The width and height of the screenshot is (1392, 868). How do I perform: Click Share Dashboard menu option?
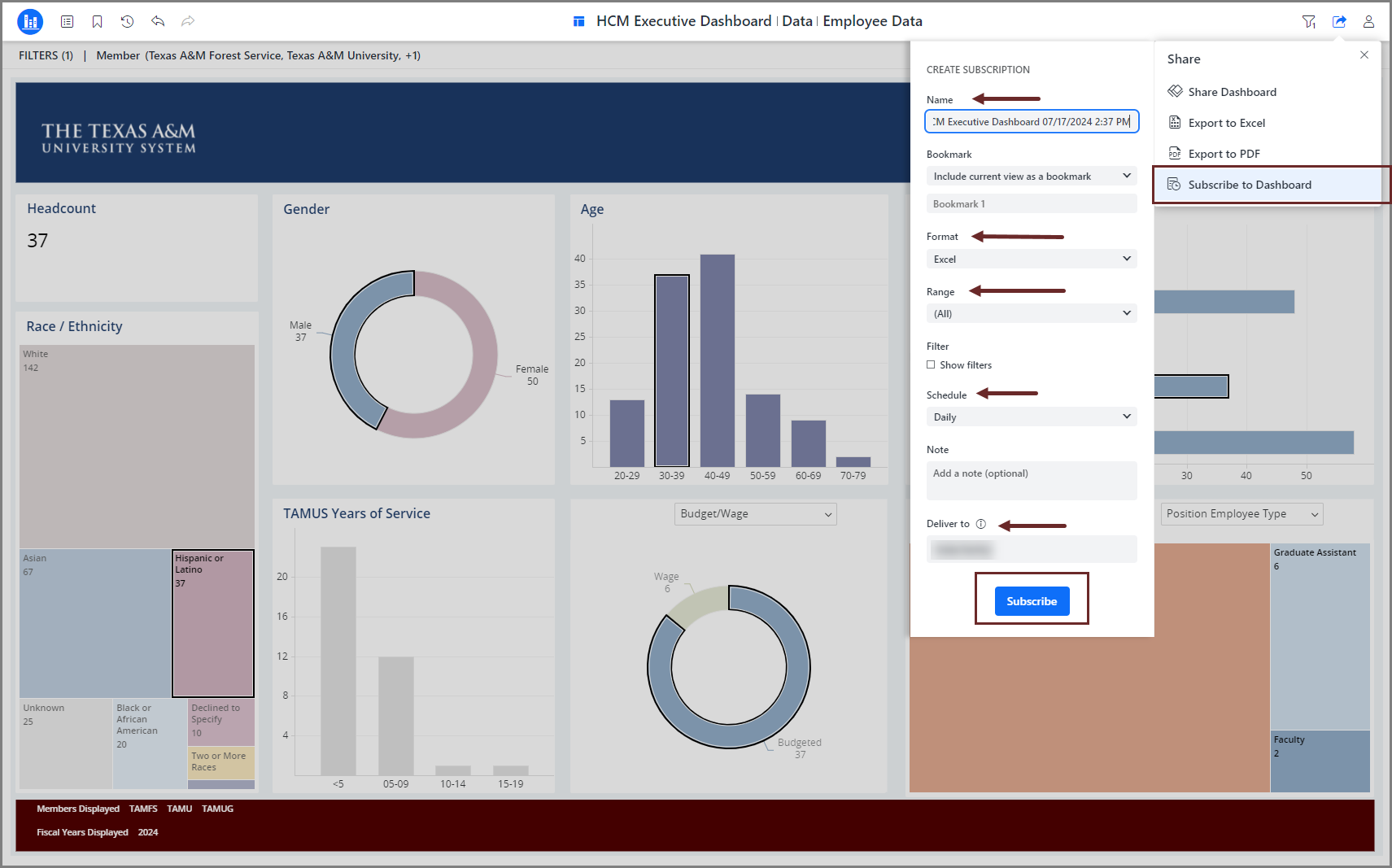1232,92
